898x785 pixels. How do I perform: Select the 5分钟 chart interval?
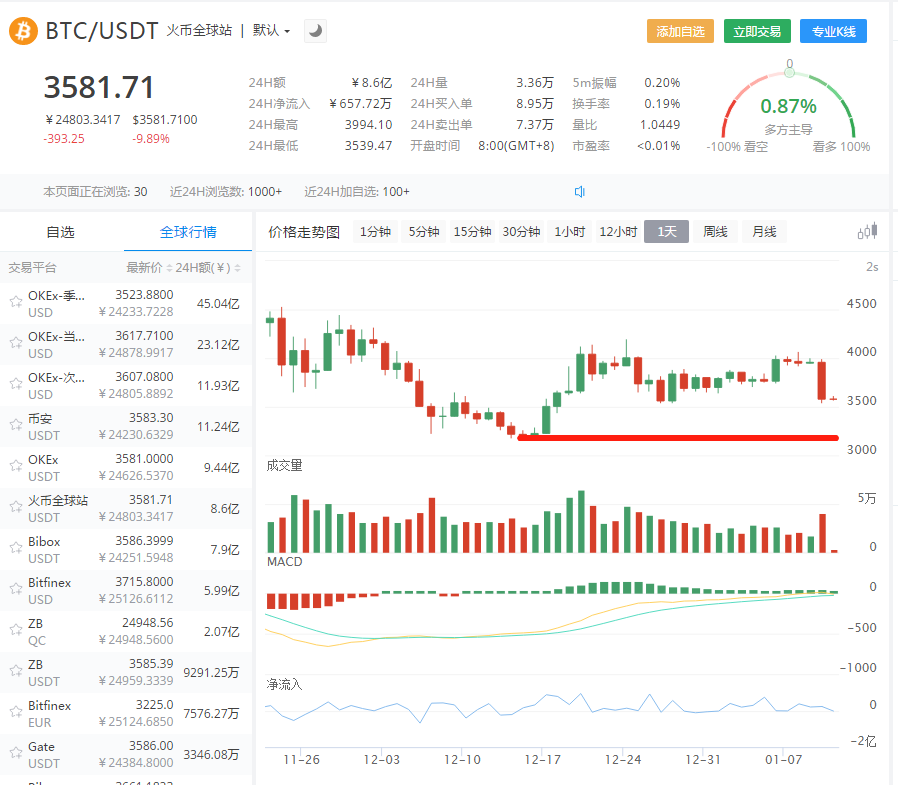424,232
